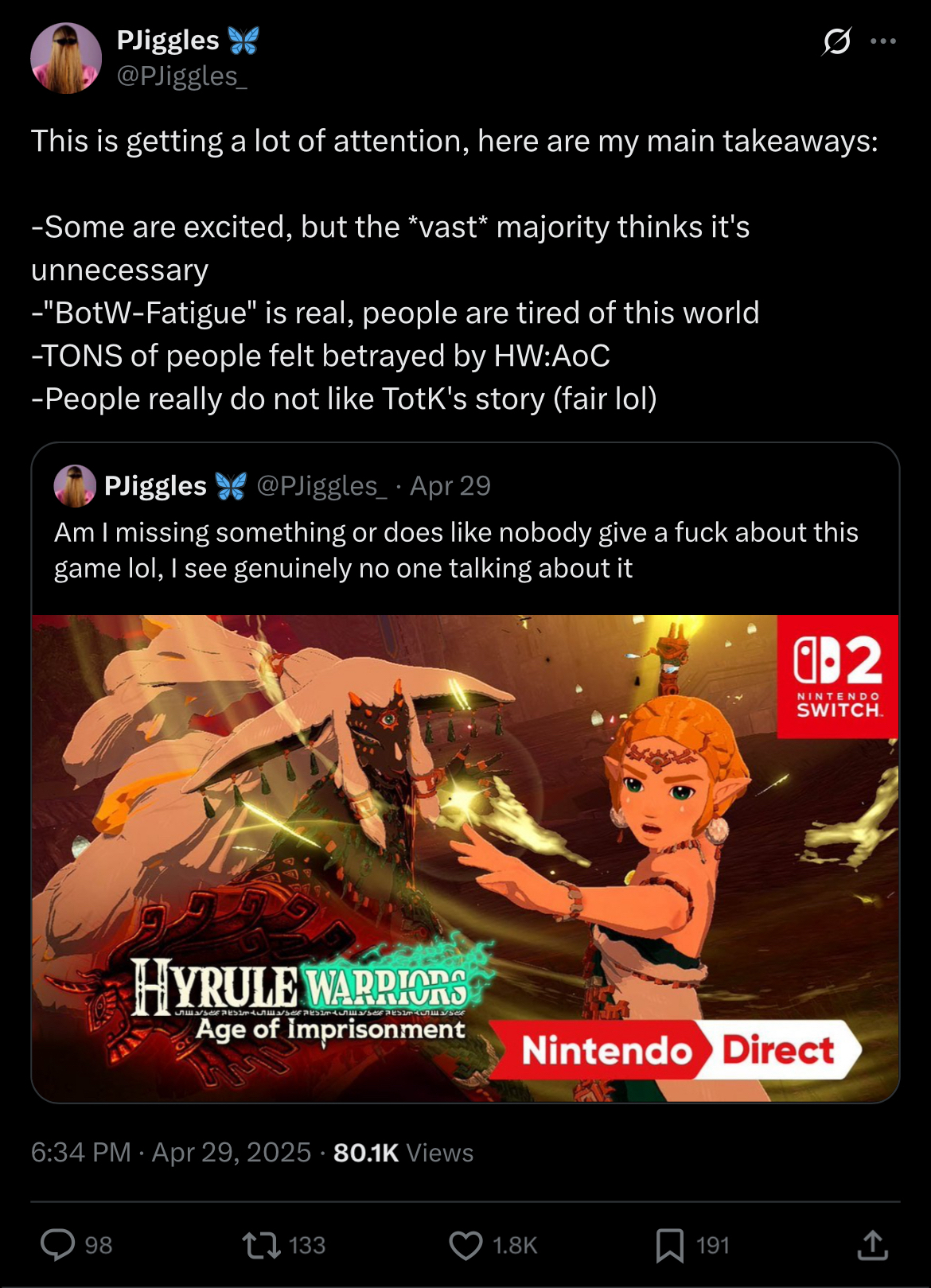The height and width of the screenshot is (1288, 931).
Task: Repost using the retweet arrows icon
Action: click(x=262, y=1245)
